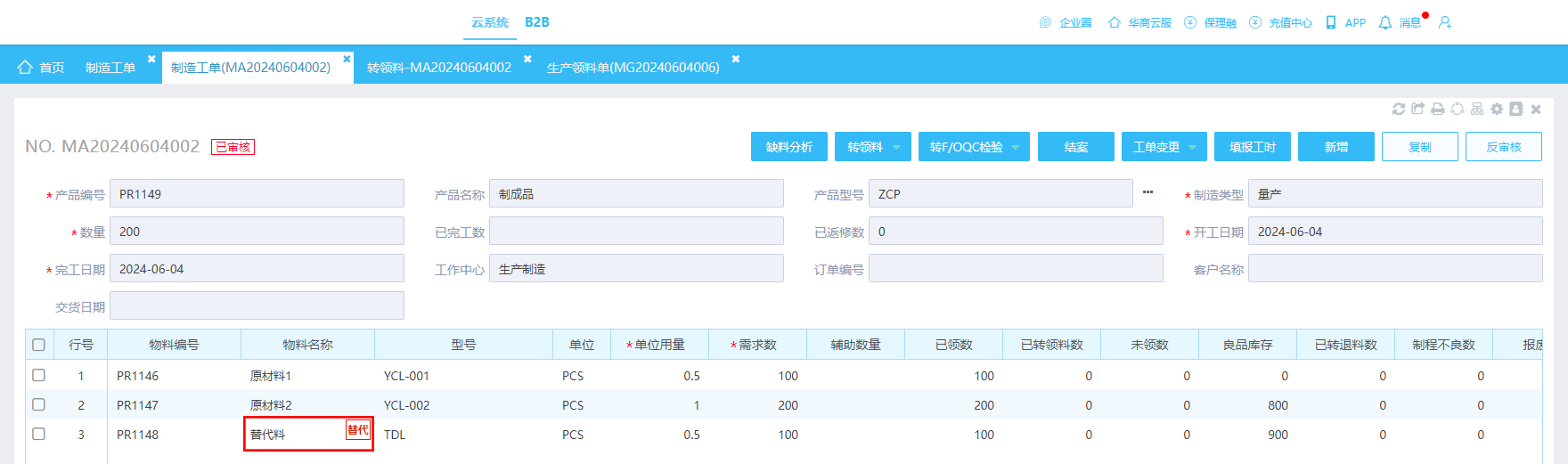Click the hierarchy structure icon

click(x=1477, y=109)
